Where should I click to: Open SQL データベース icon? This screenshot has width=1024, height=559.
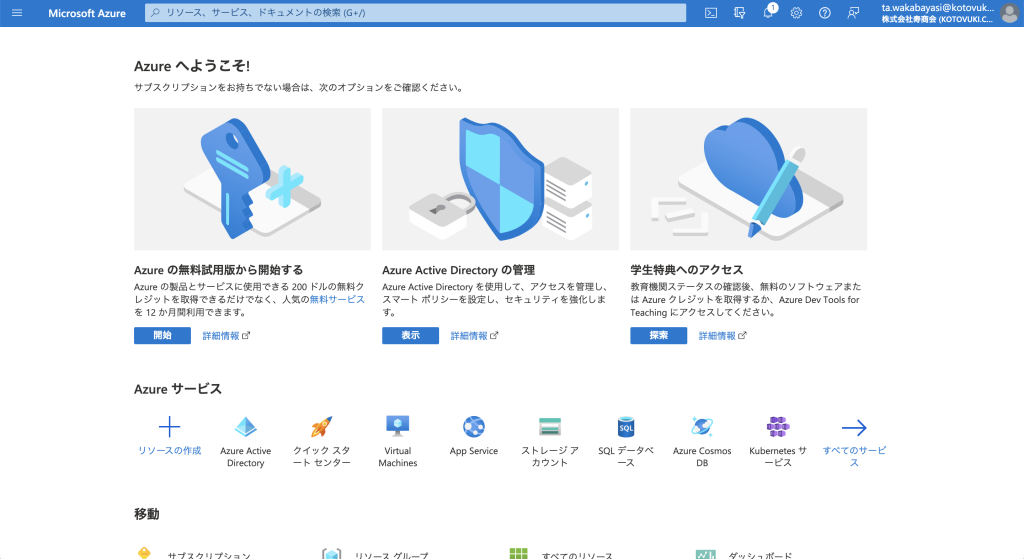point(626,427)
